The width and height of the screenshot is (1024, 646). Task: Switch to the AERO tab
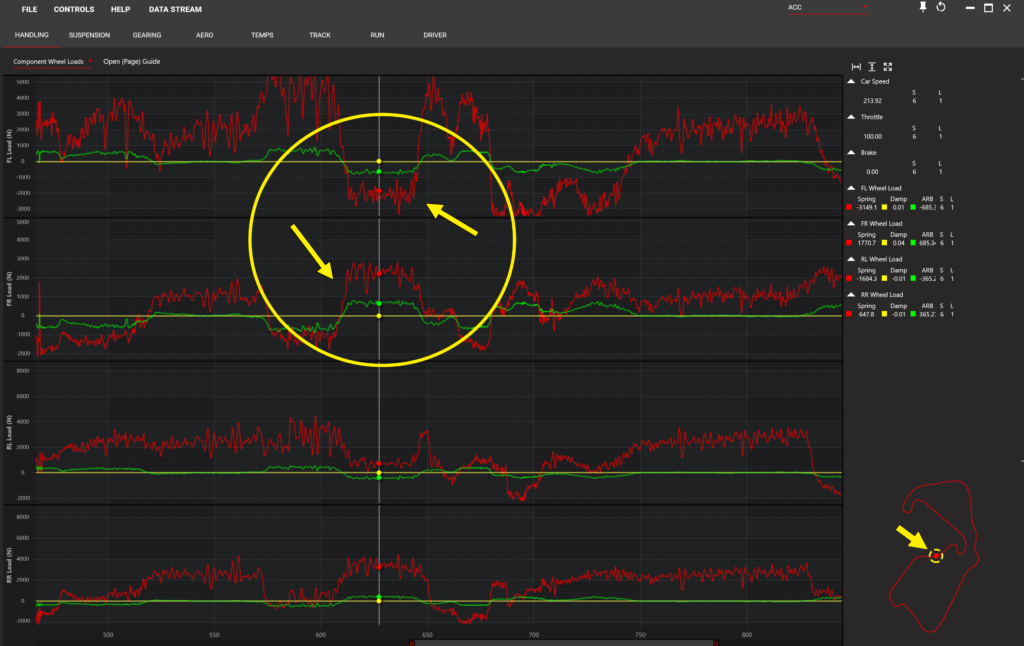[204, 35]
